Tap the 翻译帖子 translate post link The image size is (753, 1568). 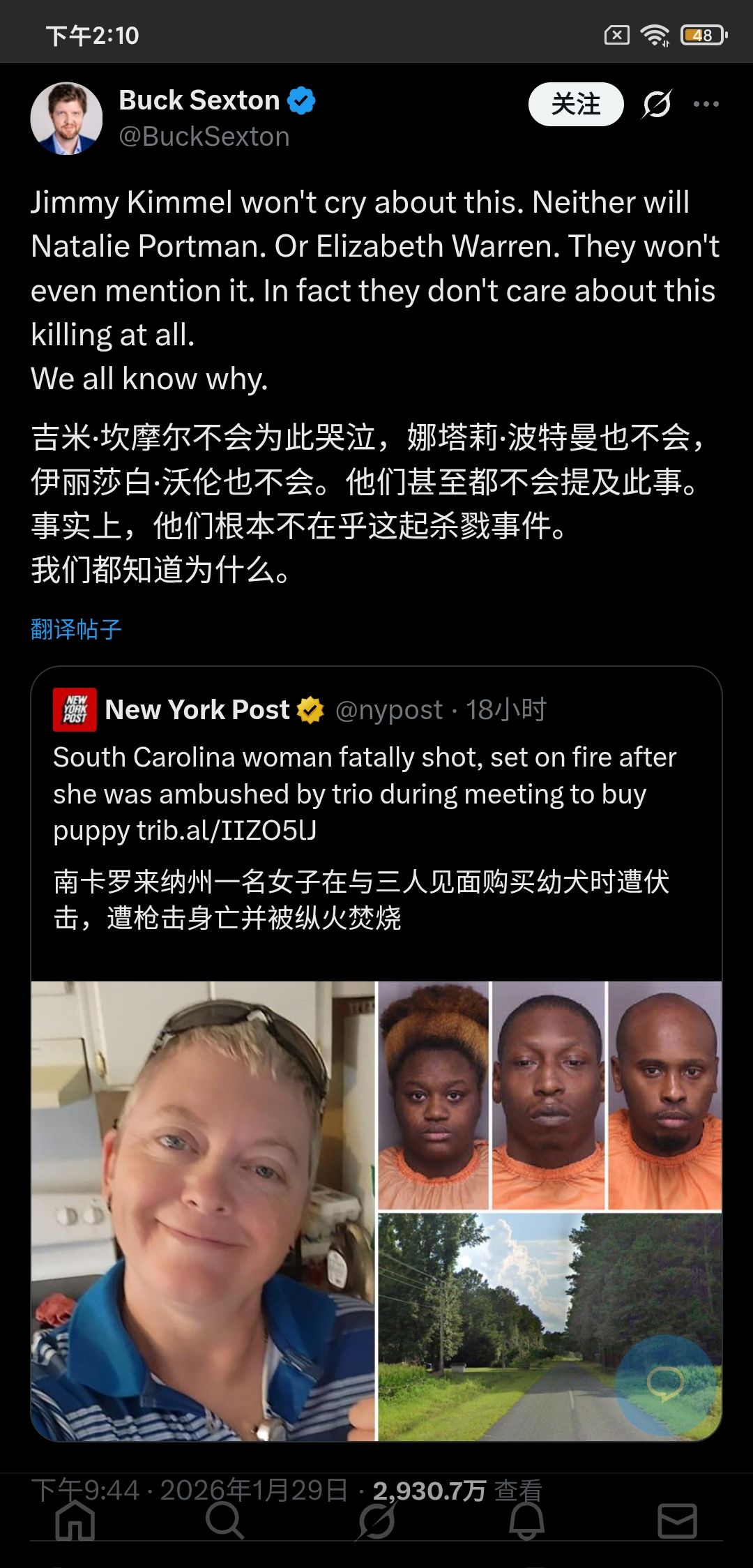click(77, 629)
